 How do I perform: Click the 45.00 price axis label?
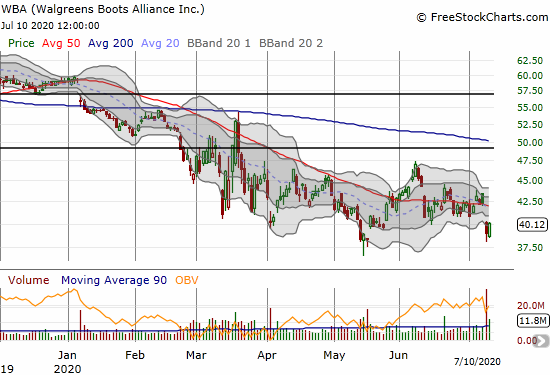[530, 180]
